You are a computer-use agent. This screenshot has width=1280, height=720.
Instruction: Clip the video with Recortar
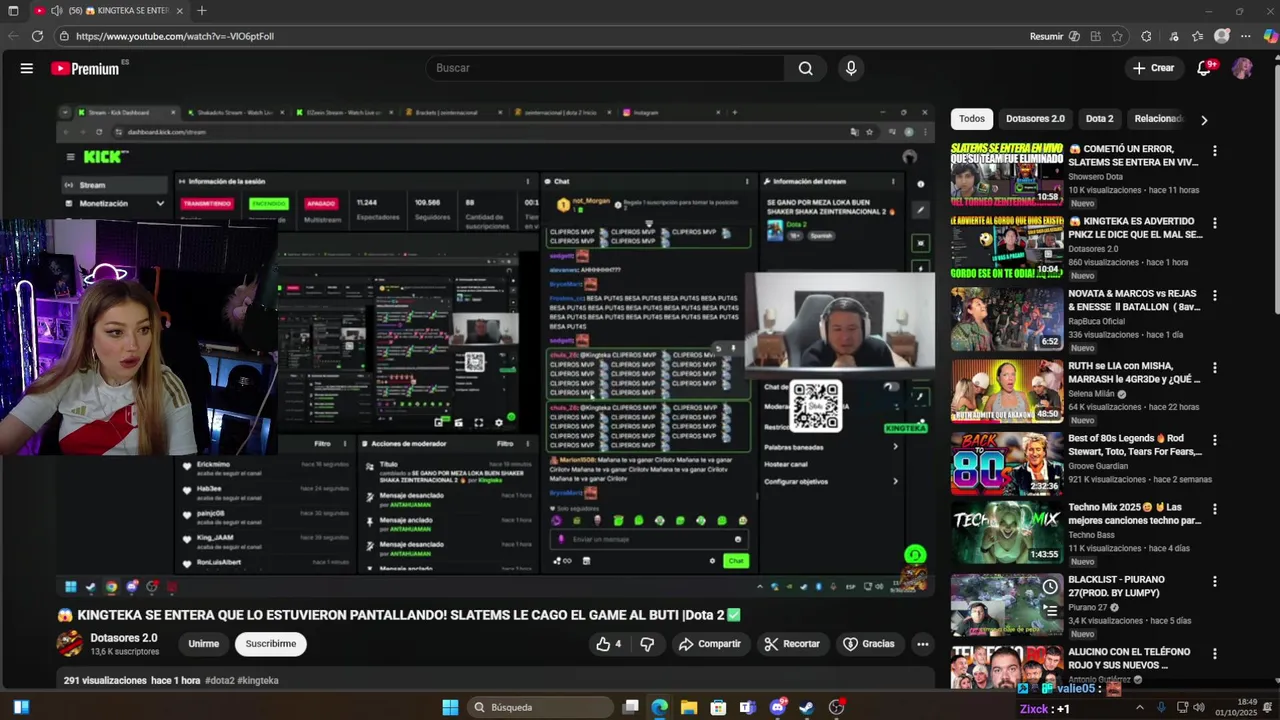pos(791,644)
